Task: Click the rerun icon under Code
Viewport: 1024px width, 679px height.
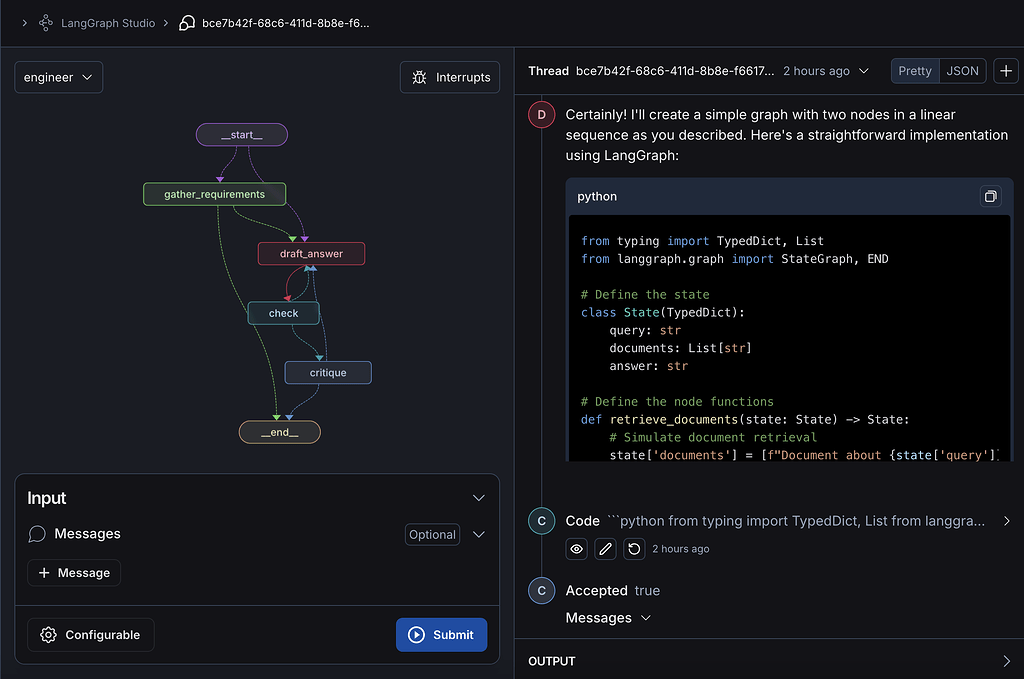Action: click(633, 549)
